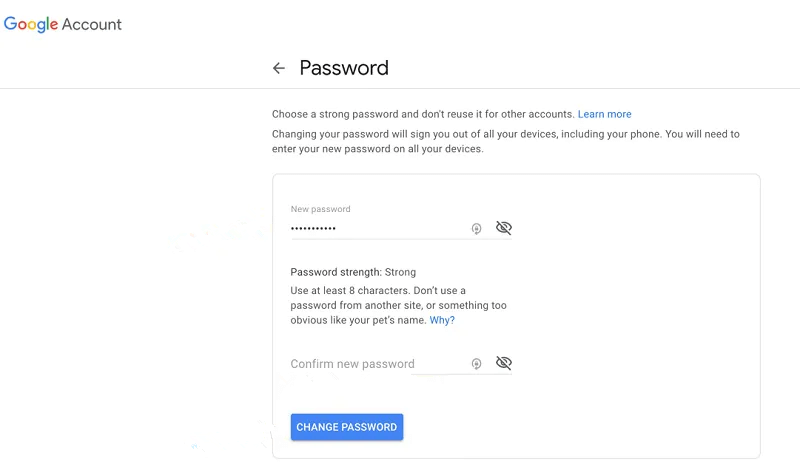This screenshot has width=800, height=467.
Task: Open the Learn more link
Action: pyautogui.click(x=604, y=114)
